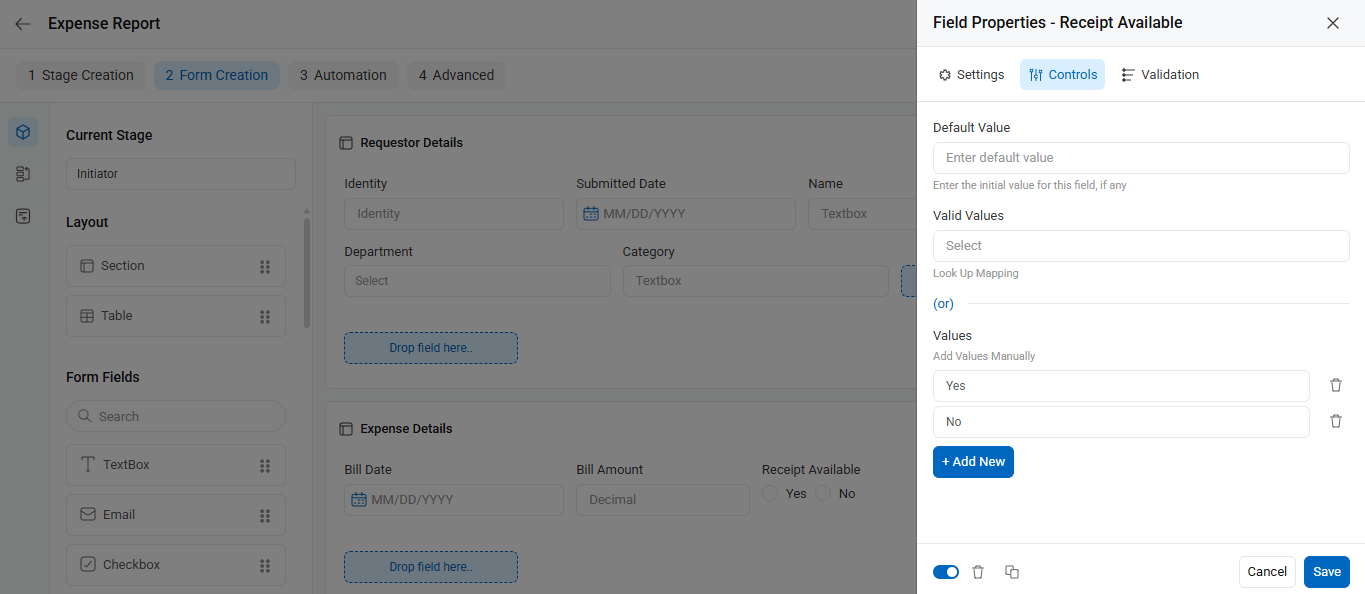Go back using the left arrow icon

point(22,23)
